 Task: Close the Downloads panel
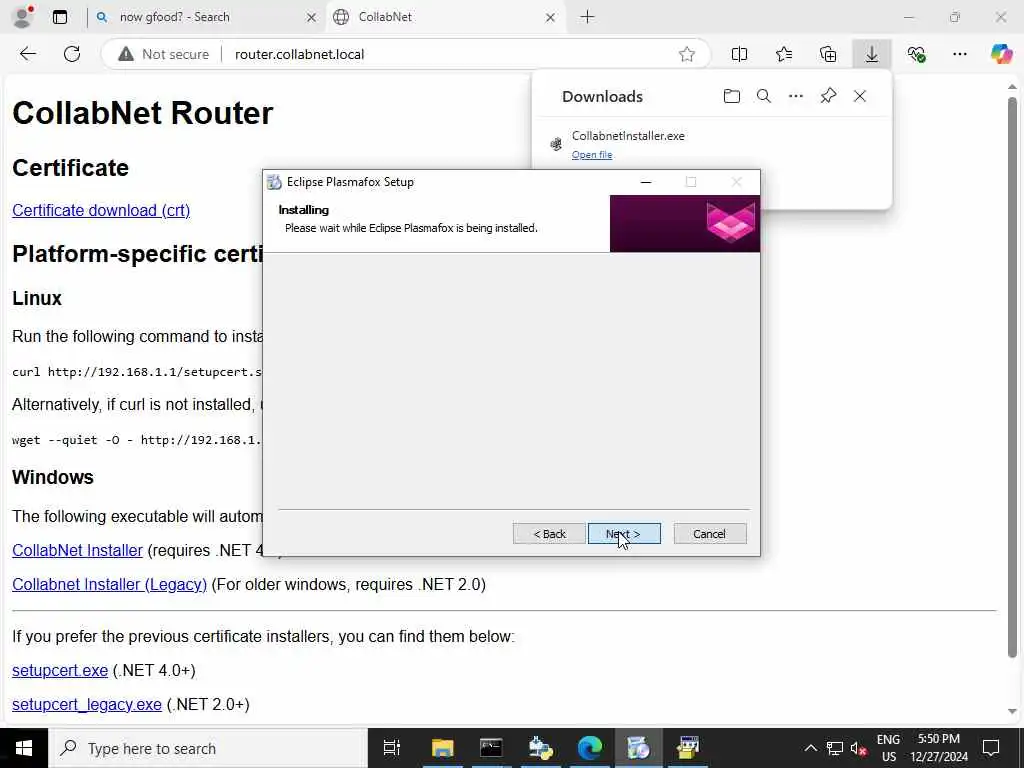(860, 97)
